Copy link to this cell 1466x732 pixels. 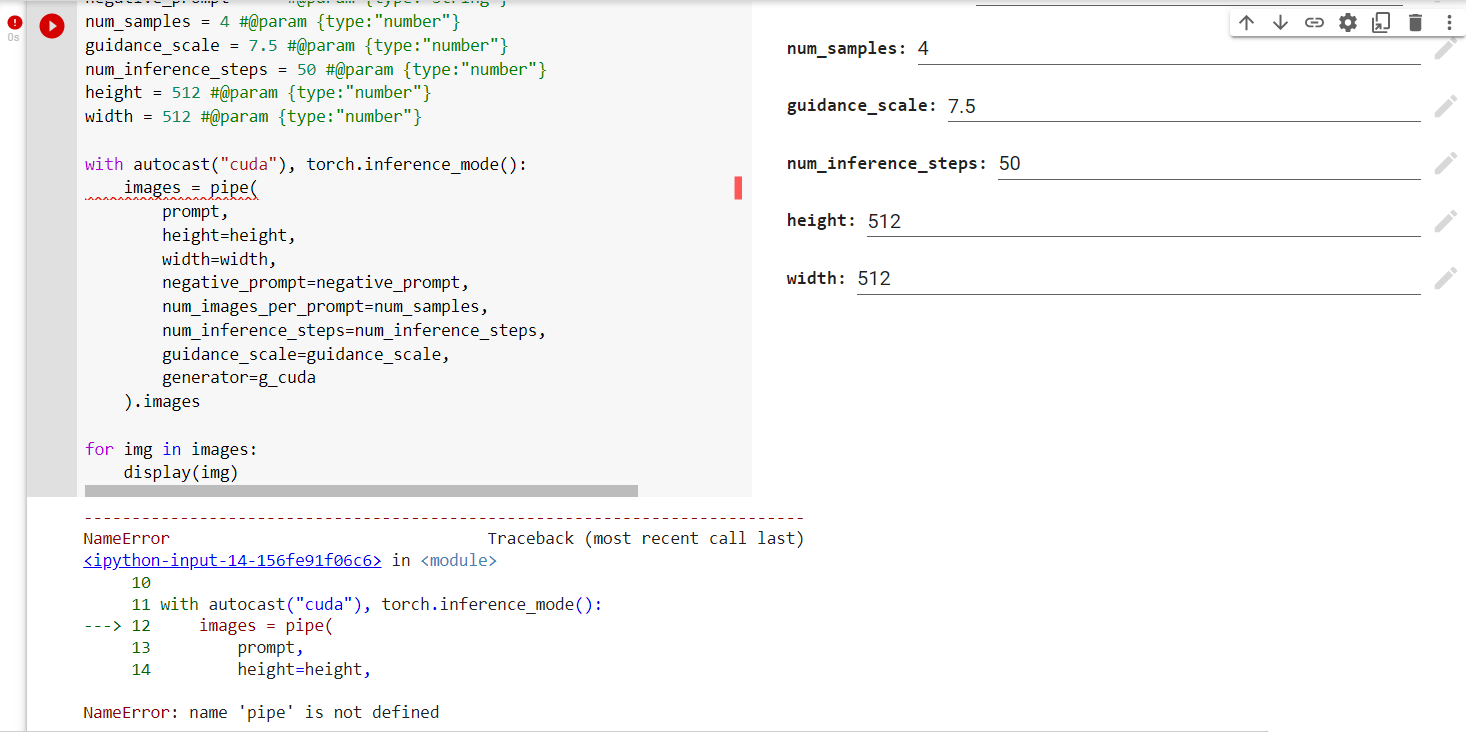point(1314,21)
